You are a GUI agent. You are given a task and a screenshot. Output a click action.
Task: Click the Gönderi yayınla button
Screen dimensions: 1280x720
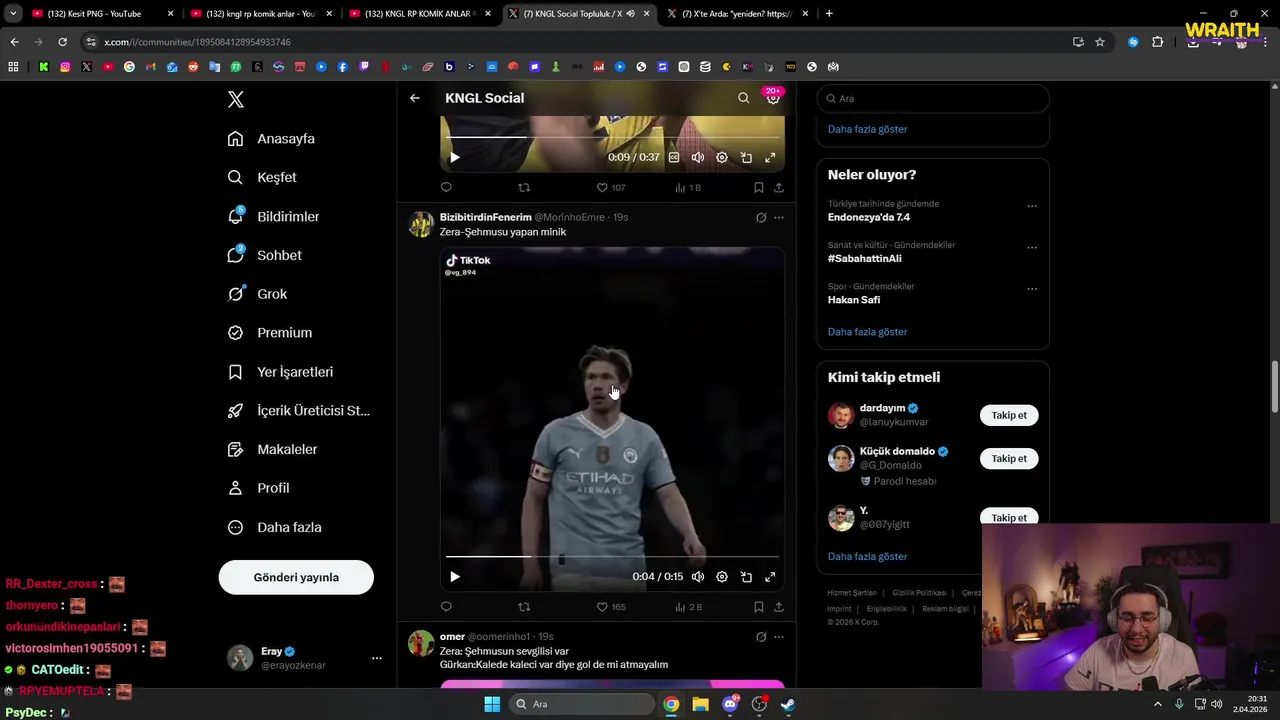click(296, 577)
